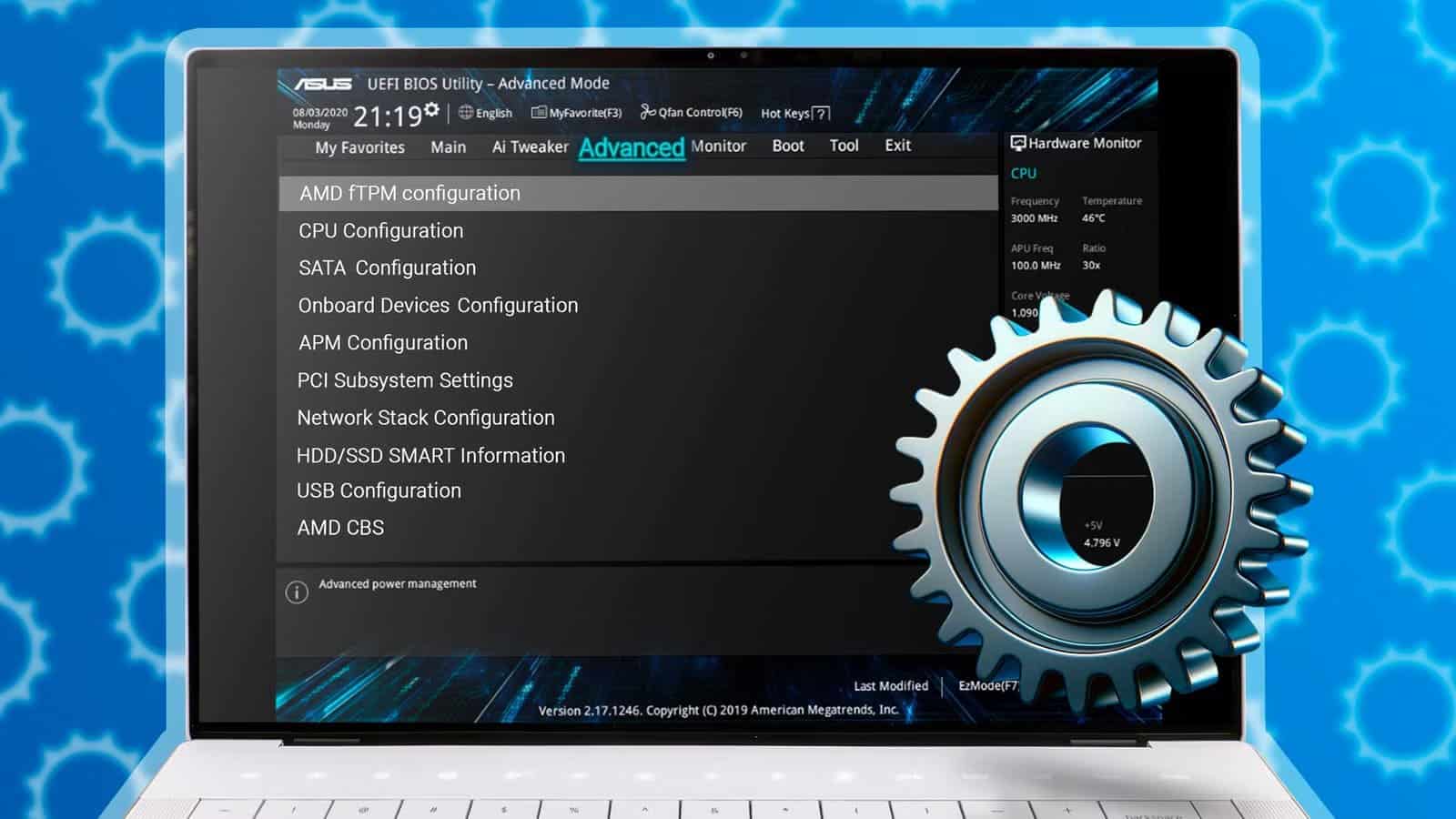Select the Monitor tab
The width and height of the screenshot is (1456, 819).
pyautogui.click(x=718, y=146)
